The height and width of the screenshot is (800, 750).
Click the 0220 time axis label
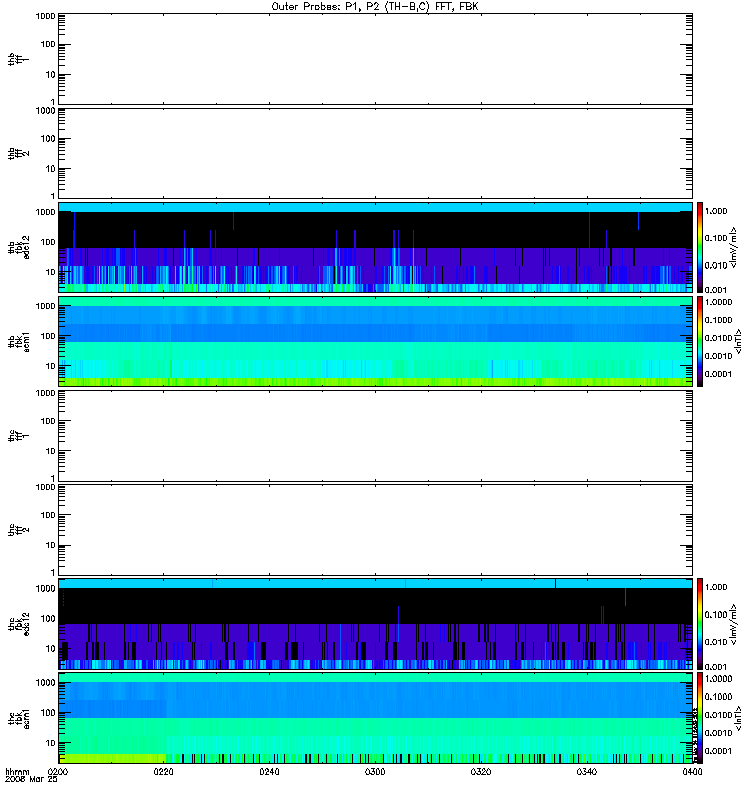[164, 772]
